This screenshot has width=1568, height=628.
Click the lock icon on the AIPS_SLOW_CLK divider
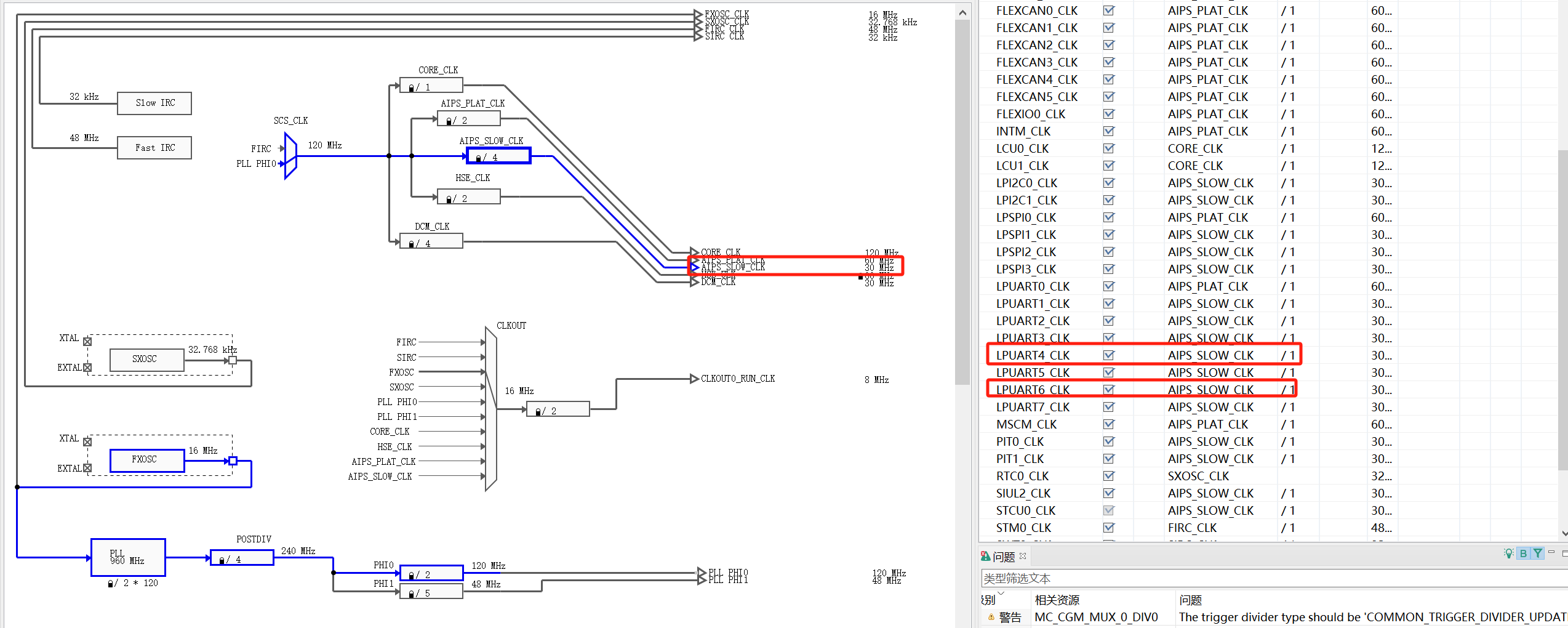479,157
